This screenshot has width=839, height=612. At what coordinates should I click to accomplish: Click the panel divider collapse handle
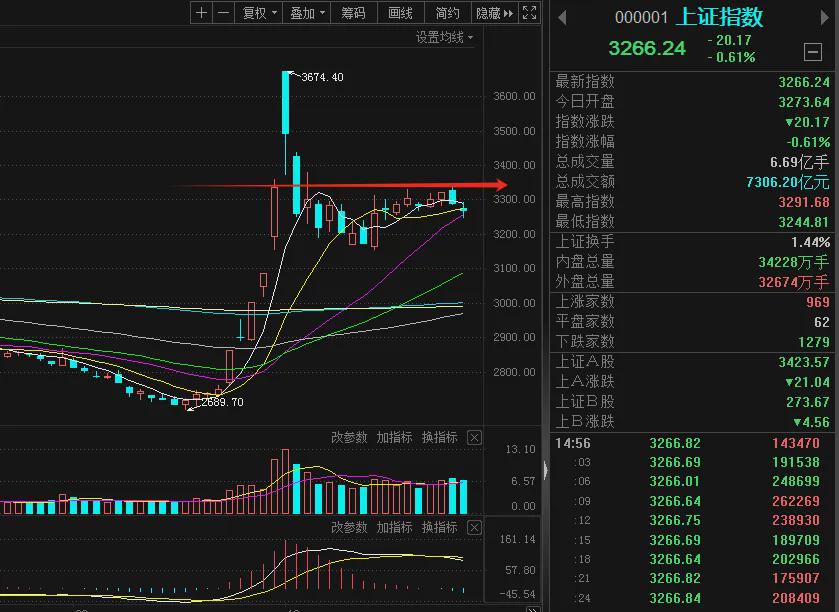pos(545,470)
